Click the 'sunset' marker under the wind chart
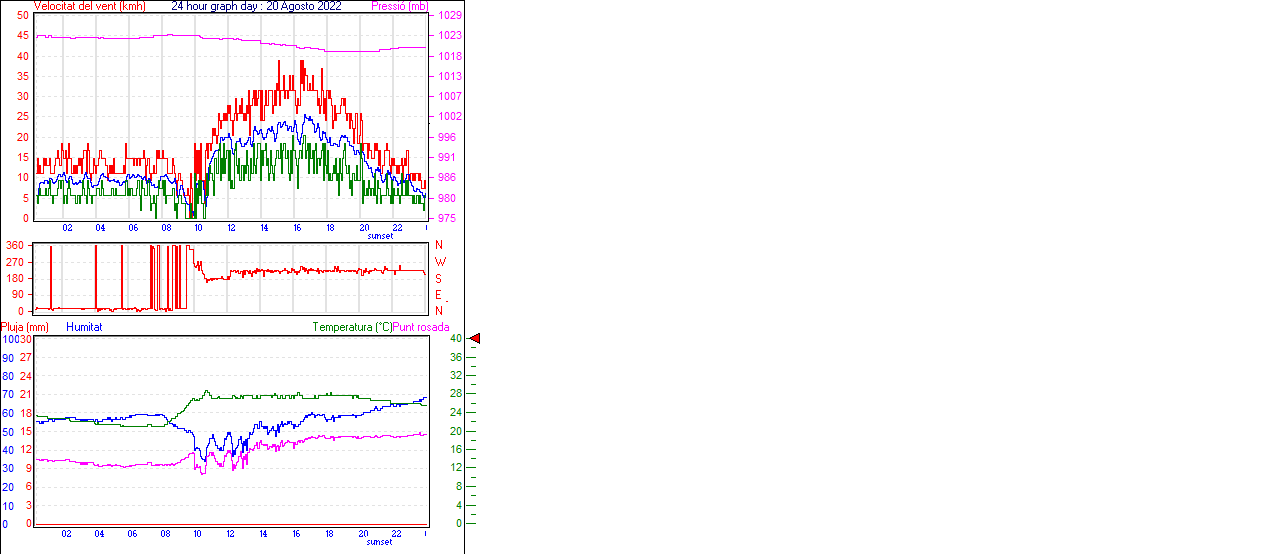 [380, 236]
